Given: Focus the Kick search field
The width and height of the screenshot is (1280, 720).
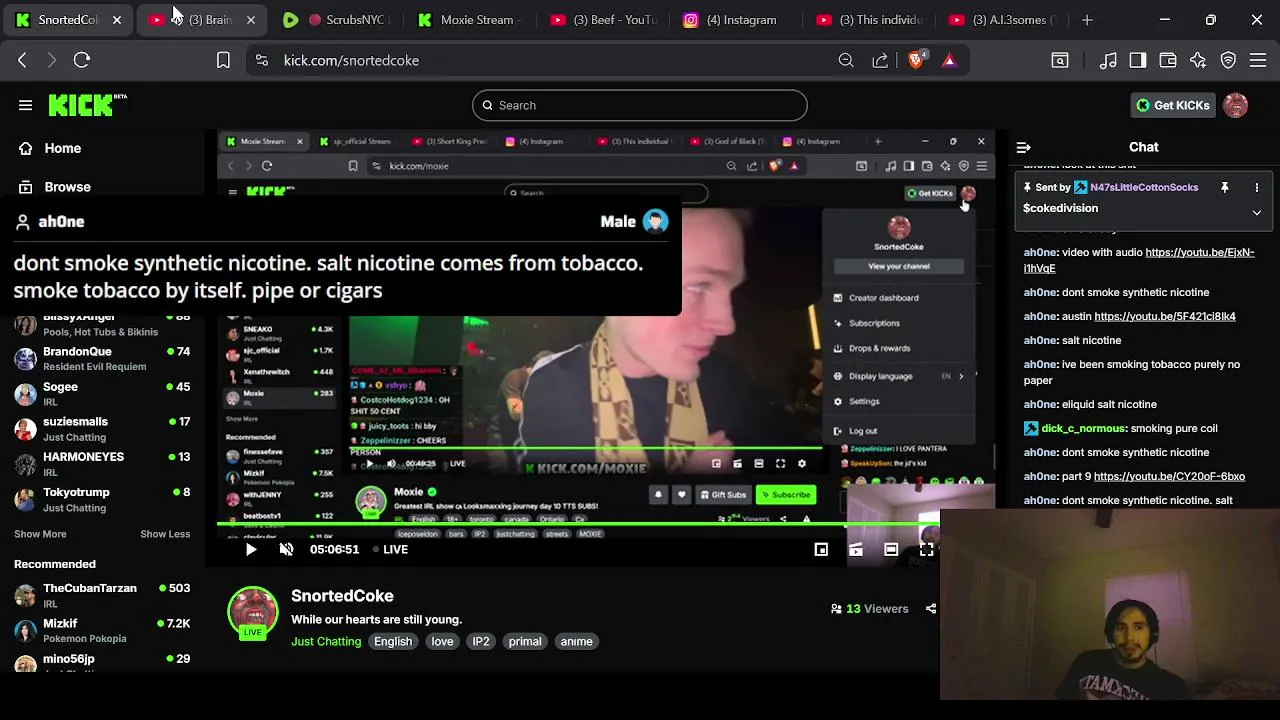Looking at the screenshot, I should click(x=640, y=105).
